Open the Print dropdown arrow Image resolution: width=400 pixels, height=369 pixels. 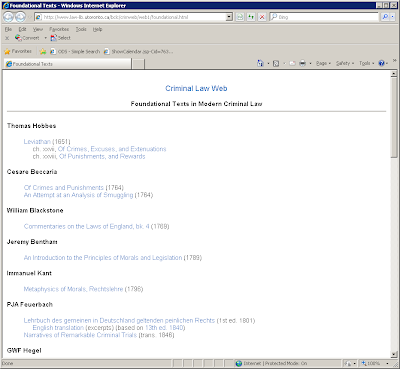click(310, 63)
